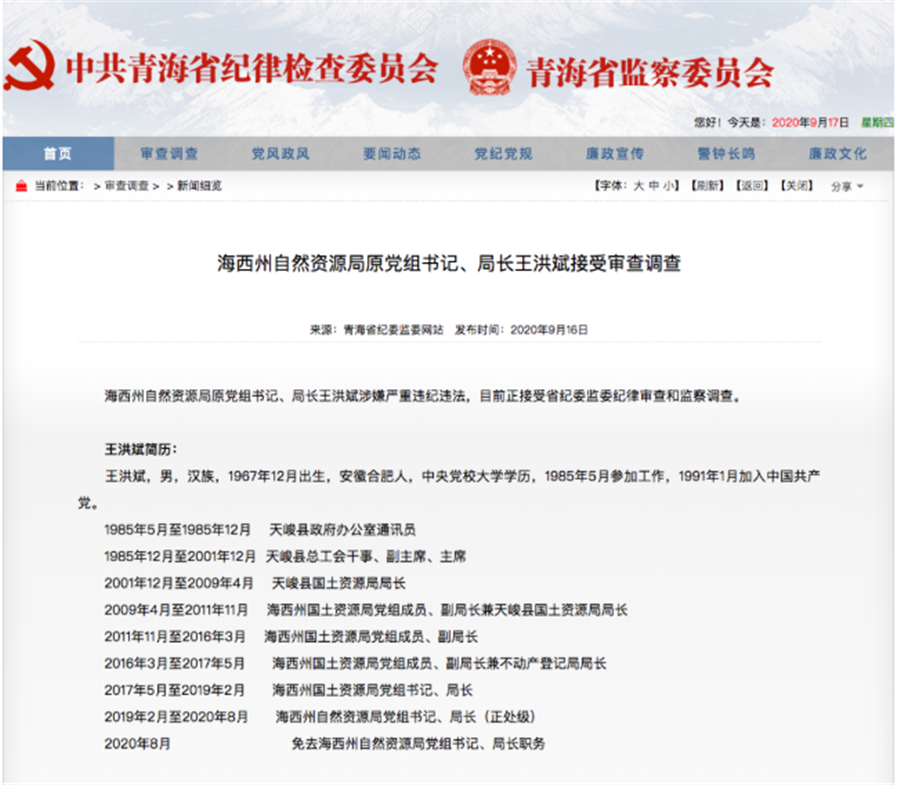Go to the 要闻动态 tab
The height and width of the screenshot is (785, 900).
(391, 154)
